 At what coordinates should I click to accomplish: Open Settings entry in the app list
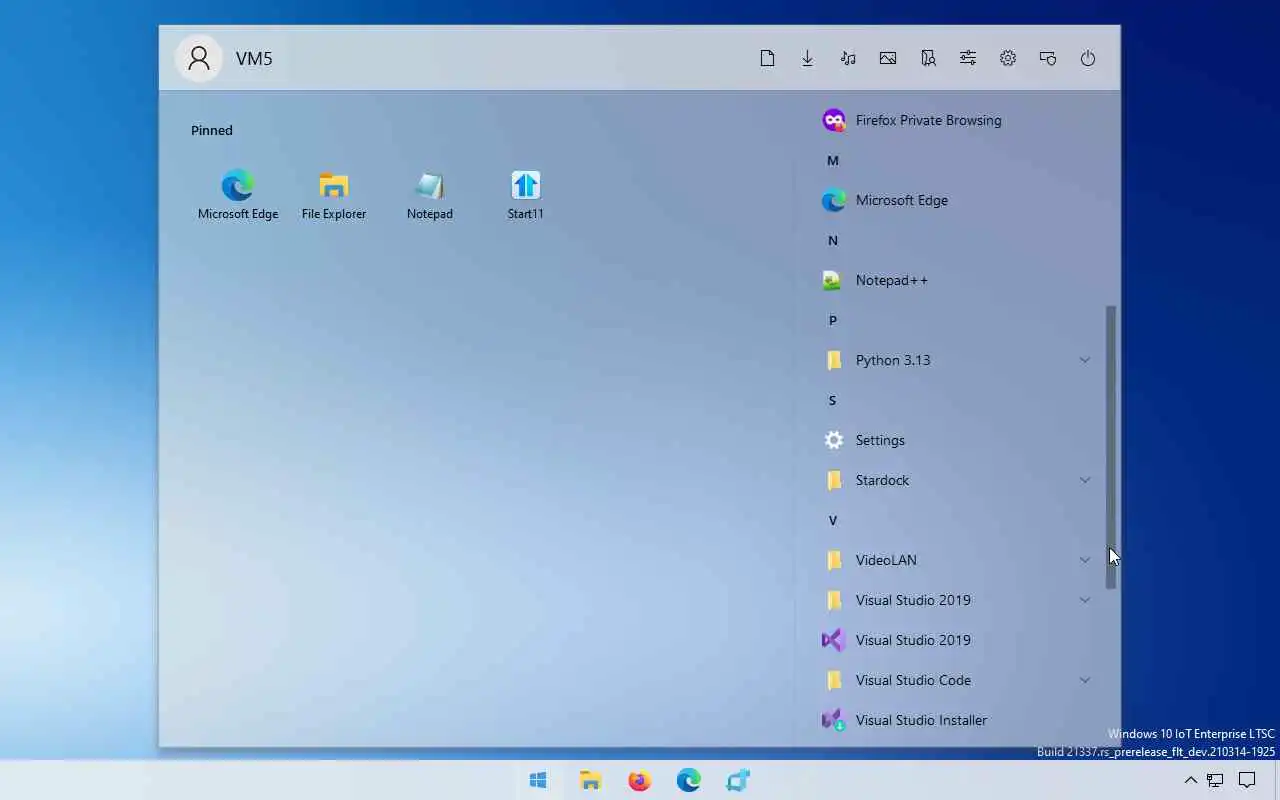coord(955,440)
